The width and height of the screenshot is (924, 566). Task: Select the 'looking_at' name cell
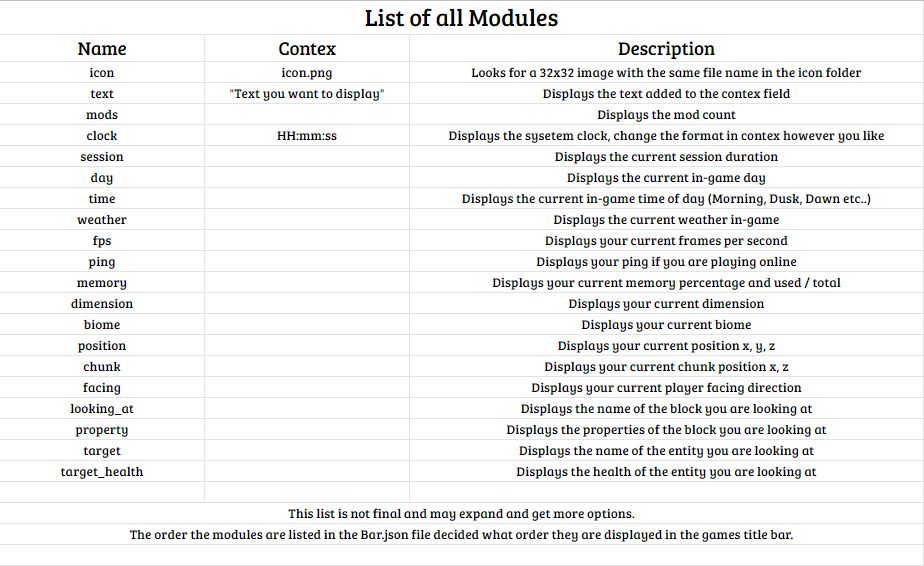(102, 409)
